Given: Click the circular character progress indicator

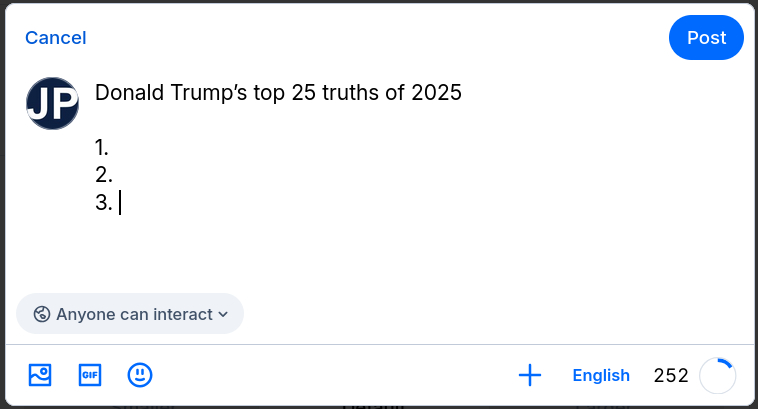Looking at the screenshot, I should point(717,376).
